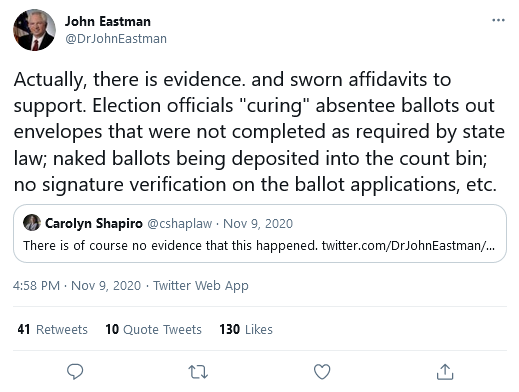Screen dimensions: 519x392
Task: Open Carolyn Shapiro's small avatar
Action: click(32, 223)
